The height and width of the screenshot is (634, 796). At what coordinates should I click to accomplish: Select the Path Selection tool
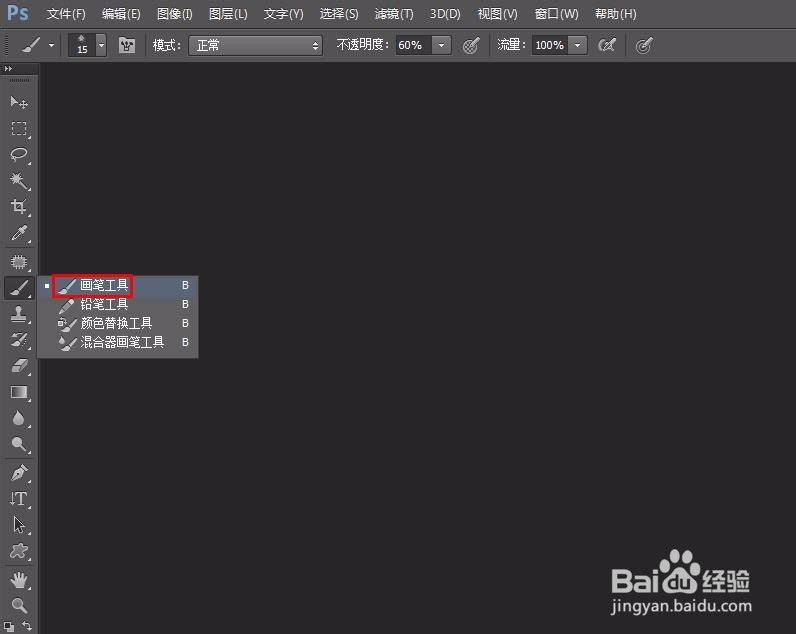19,525
